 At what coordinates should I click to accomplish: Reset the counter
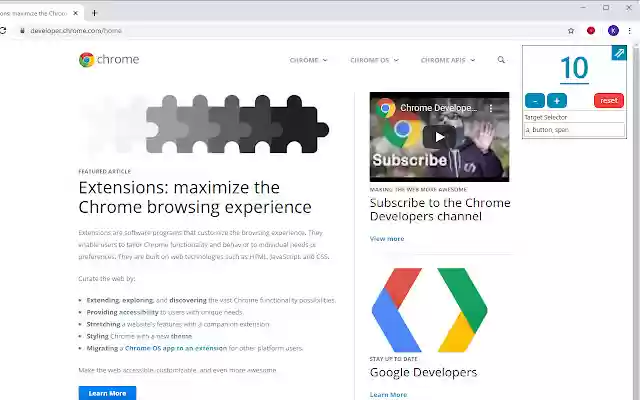[609, 101]
